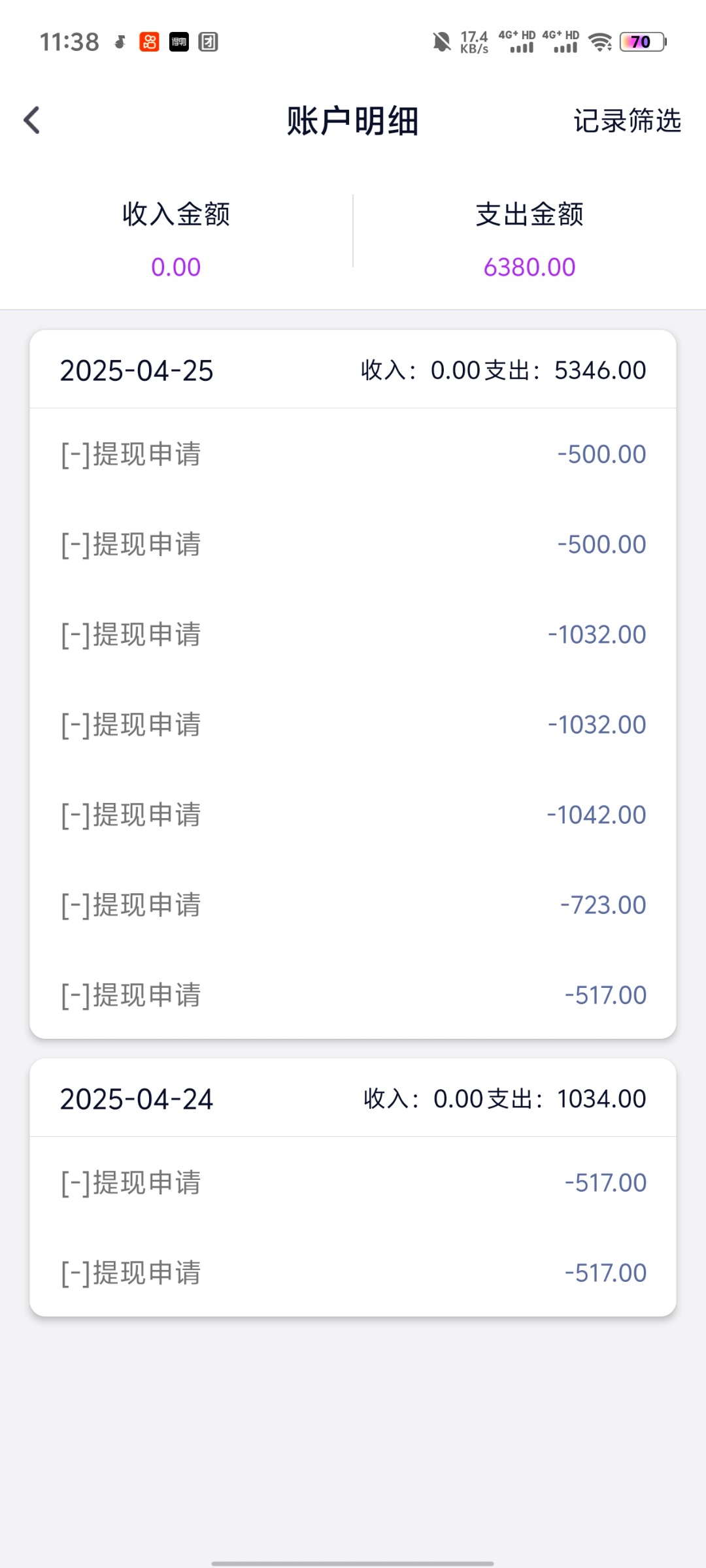Open the -723.00 withdrawal request
Image resolution: width=706 pixels, height=1568 pixels.
point(353,905)
